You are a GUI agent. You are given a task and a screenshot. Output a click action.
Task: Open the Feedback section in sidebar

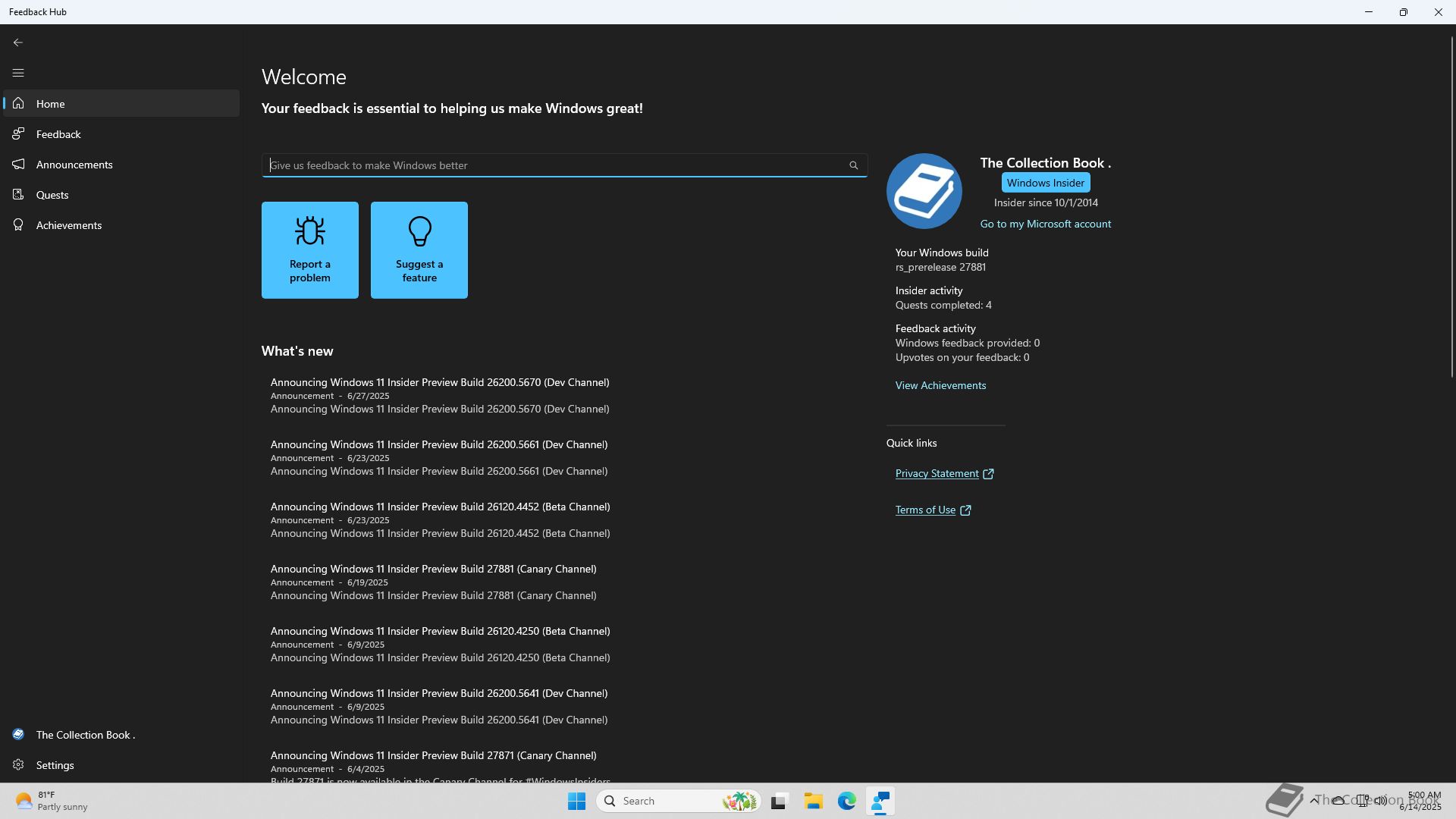[x=58, y=134]
